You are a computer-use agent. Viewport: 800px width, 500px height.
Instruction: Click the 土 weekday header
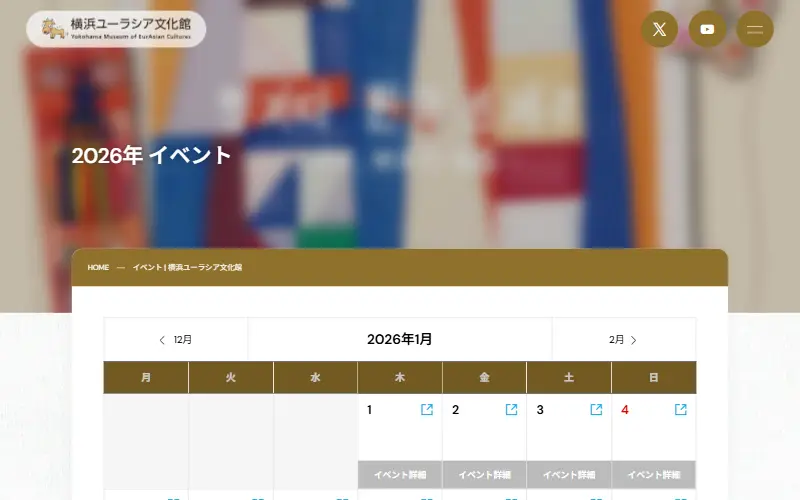click(569, 378)
